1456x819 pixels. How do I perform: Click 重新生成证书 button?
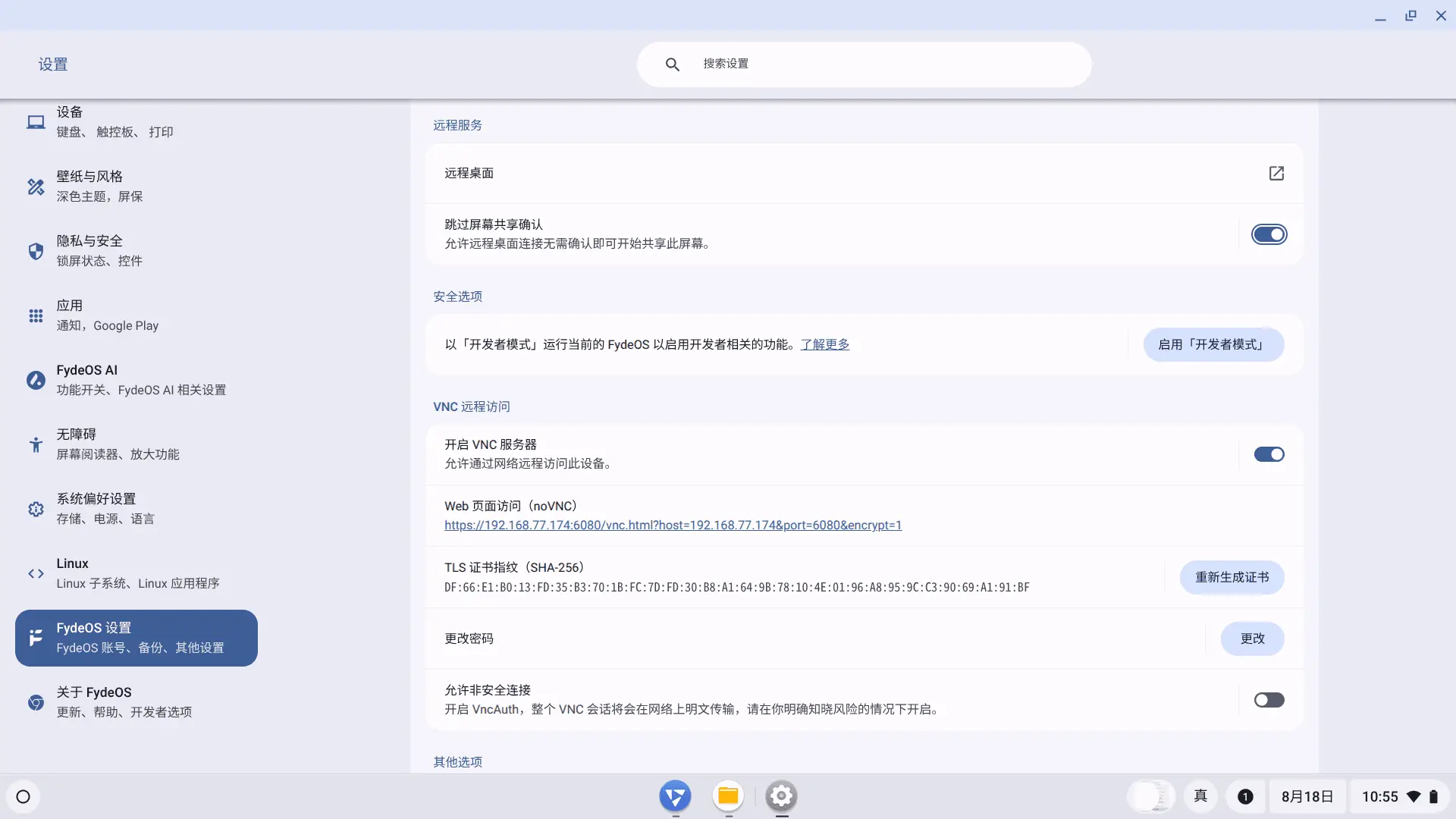(1232, 578)
